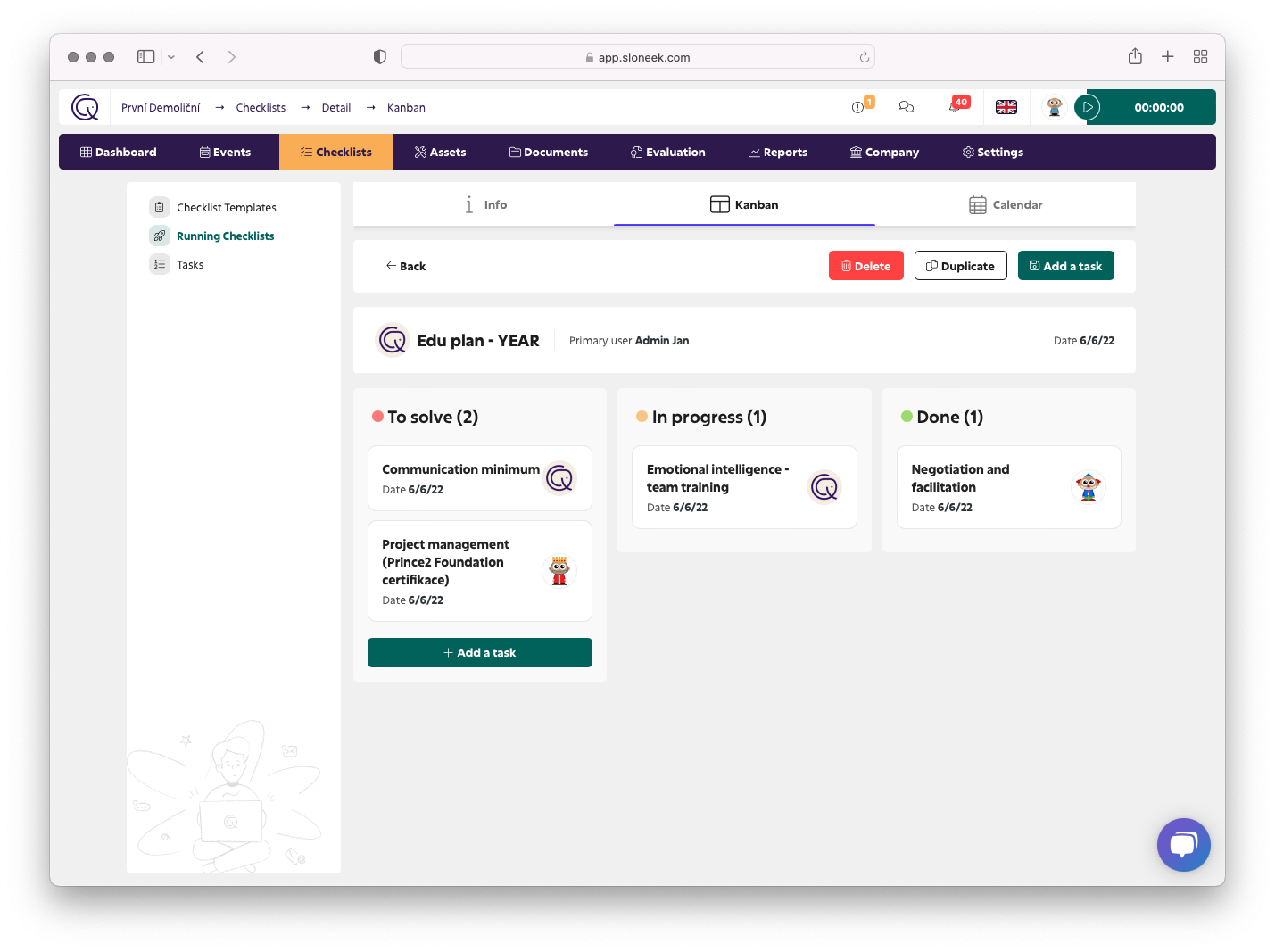This screenshot has width=1275, height=952.
Task: Click primary user Admin Jan
Action: (662, 340)
